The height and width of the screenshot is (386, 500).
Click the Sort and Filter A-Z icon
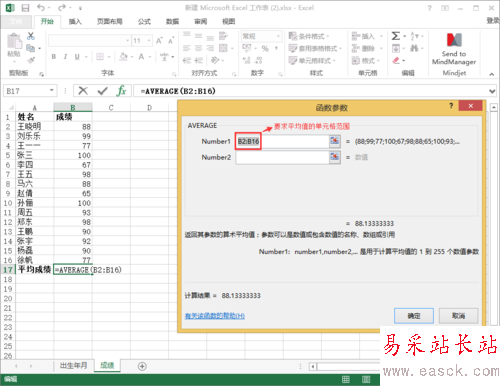[x=414, y=36]
